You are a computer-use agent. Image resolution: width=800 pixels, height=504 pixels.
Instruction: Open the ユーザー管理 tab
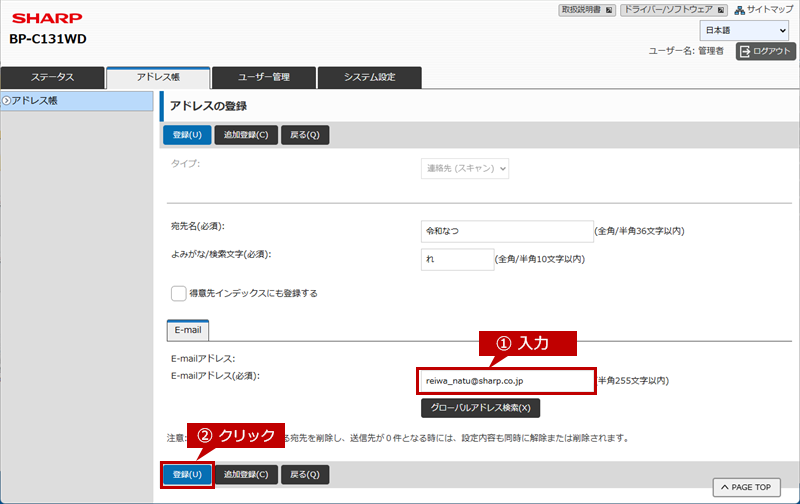coord(264,78)
